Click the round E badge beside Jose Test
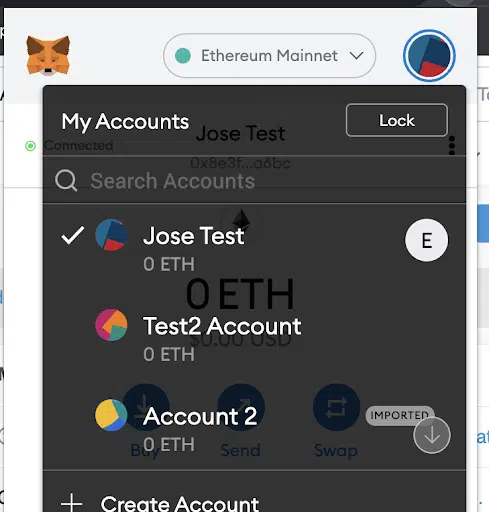Viewport: 489px width, 512px height. (x=427, y=240)
